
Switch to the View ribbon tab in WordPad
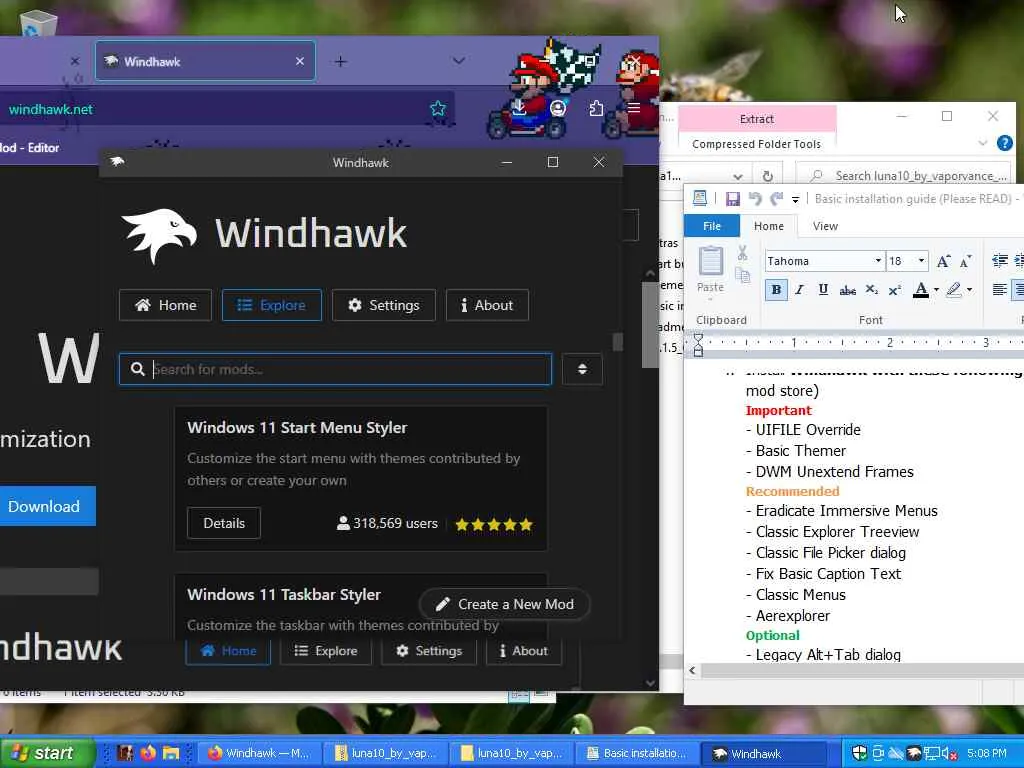(825, 226)
